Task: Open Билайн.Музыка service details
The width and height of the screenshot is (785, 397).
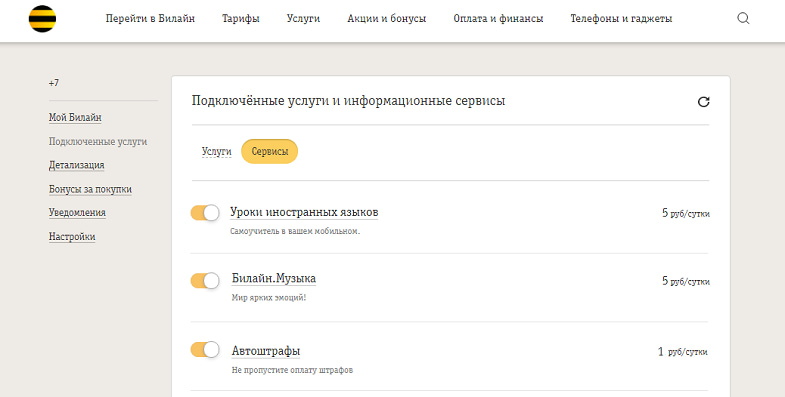Action: 274,278
